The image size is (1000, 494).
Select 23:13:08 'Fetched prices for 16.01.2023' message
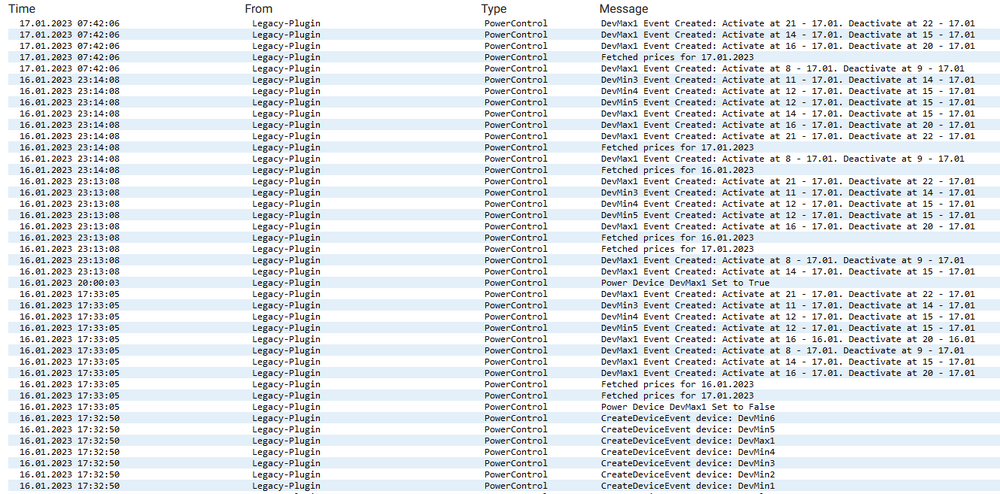pos(677,238)
